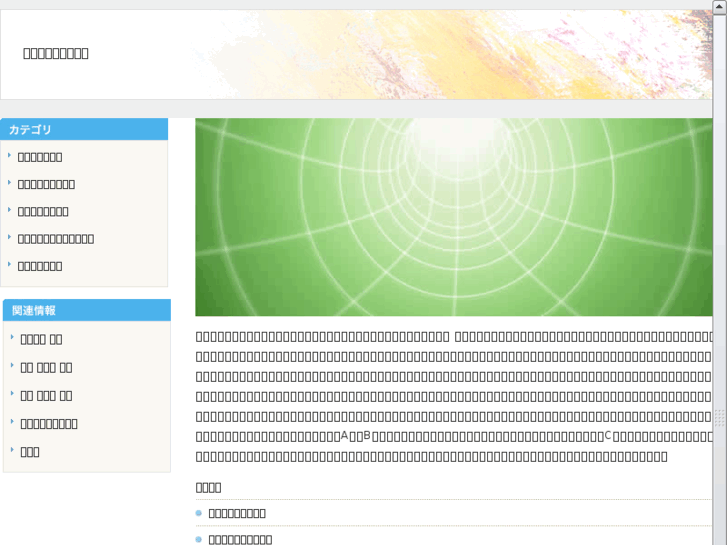The height and width of the screenshot is (545, 727).
Task: Open the third link under 関連情報
Action: 46,396
